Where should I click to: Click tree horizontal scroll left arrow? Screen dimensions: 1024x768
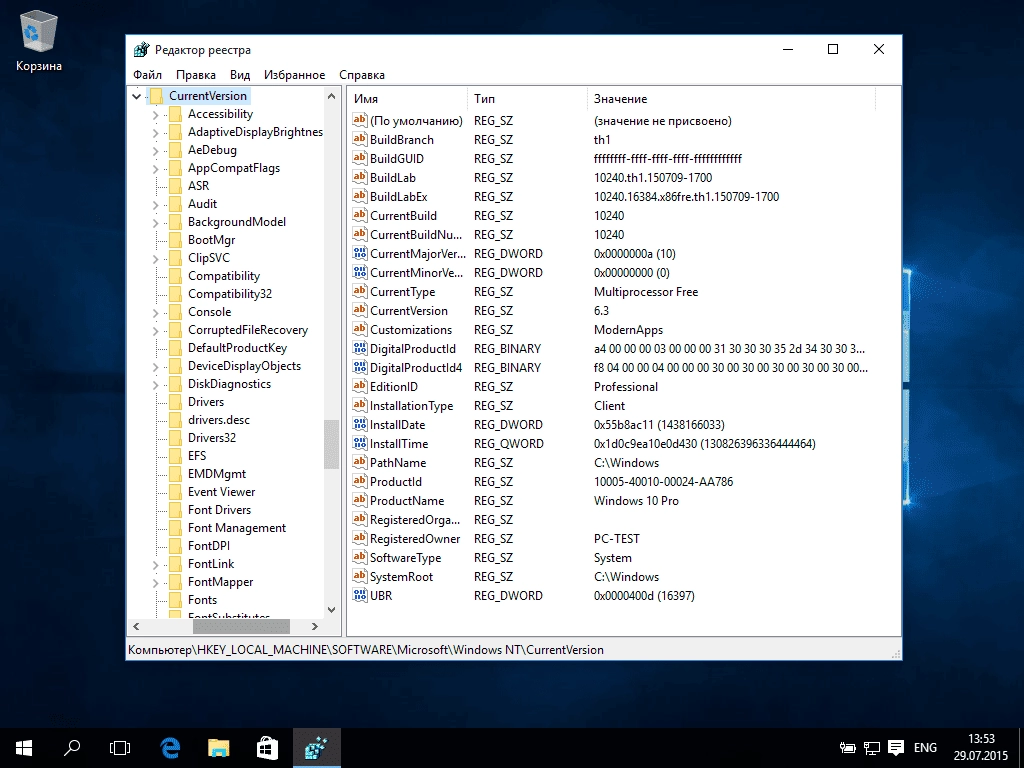coord(136,626)
